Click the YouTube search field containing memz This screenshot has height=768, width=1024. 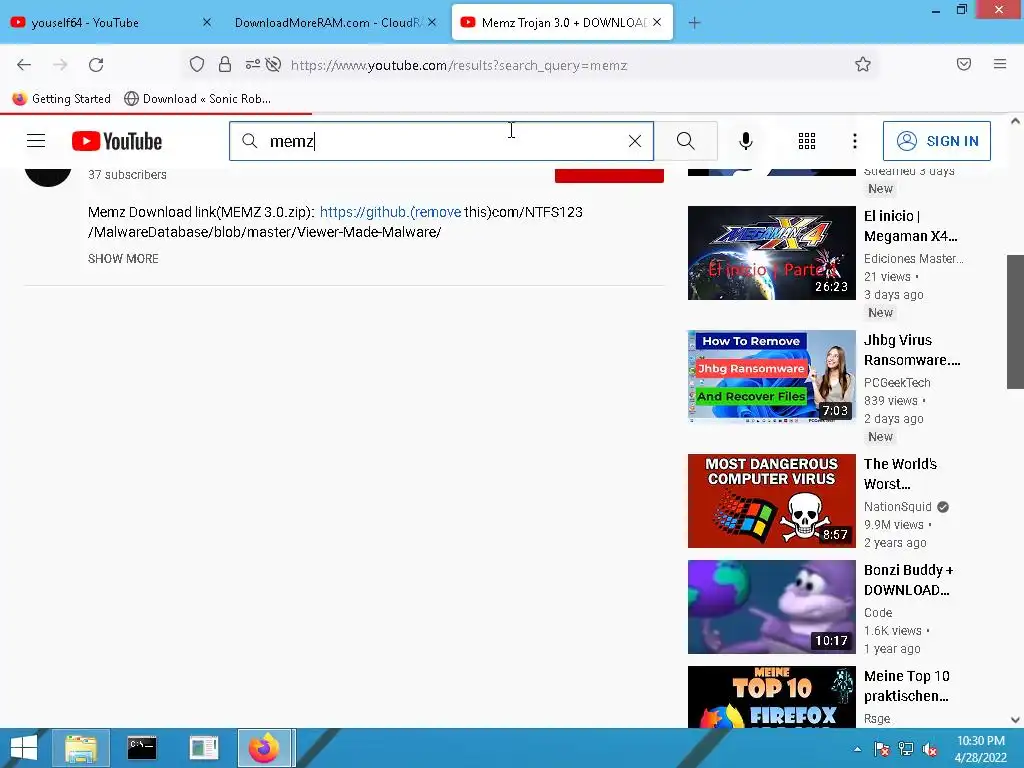(441, 141)
